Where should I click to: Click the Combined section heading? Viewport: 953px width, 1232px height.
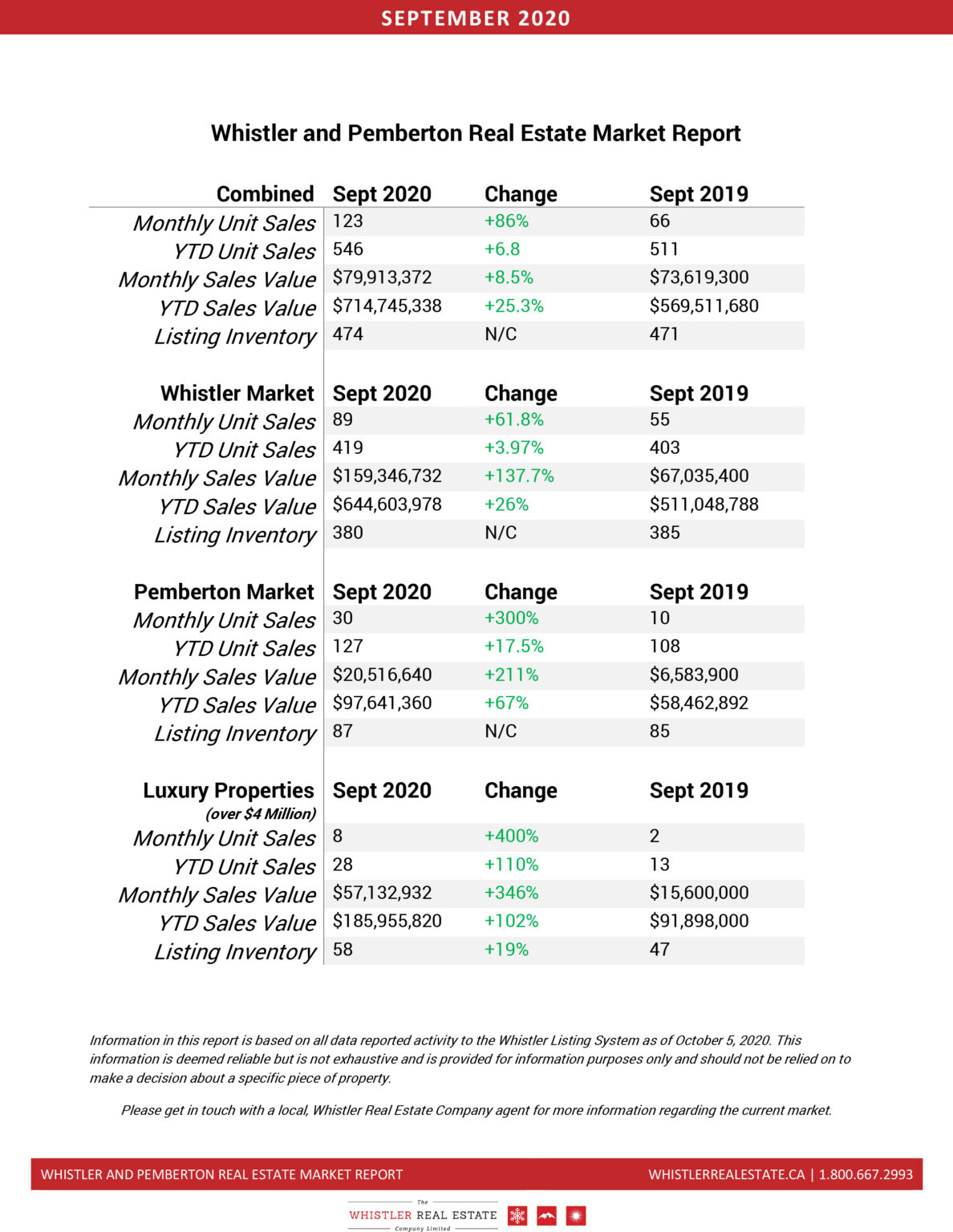pos(265,194)
